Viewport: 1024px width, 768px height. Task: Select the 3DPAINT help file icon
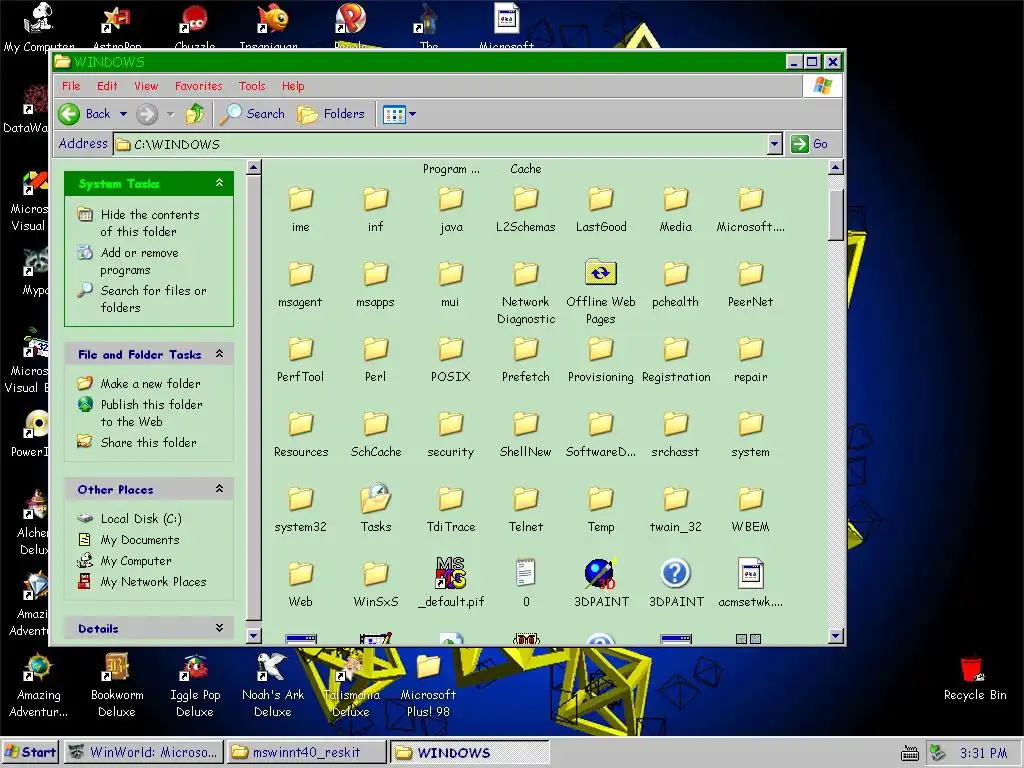tap(676, 573)
